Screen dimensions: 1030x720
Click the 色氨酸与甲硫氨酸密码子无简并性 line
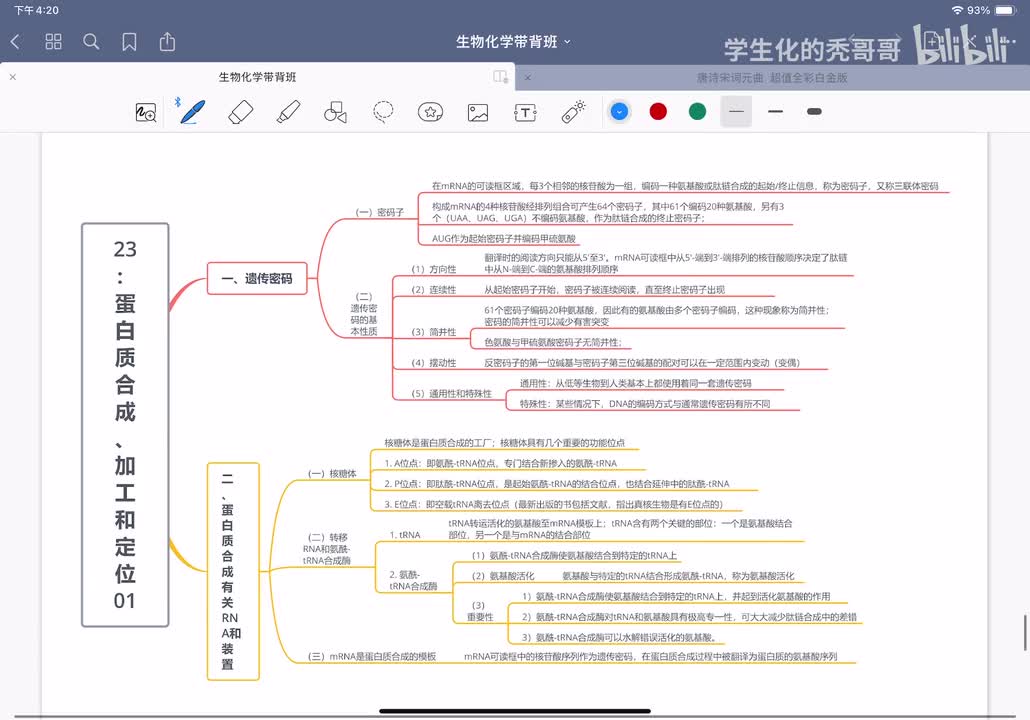[x=552, y=342]
